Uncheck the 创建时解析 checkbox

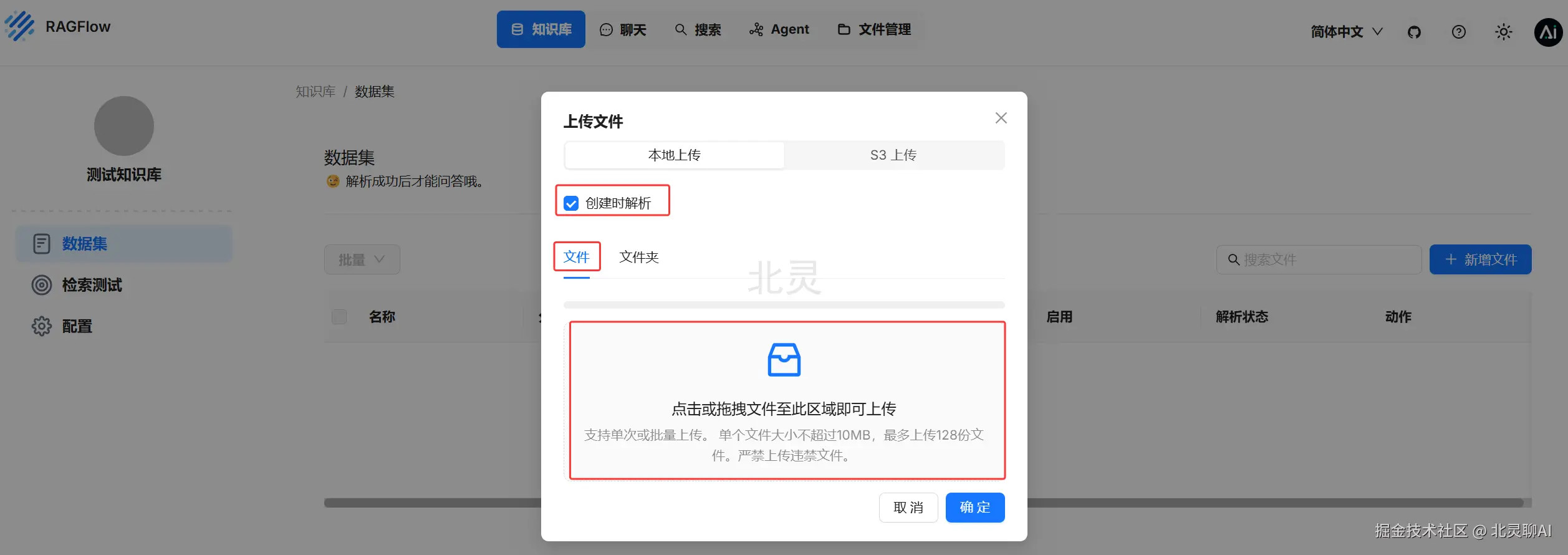click(x=571, y=203)
